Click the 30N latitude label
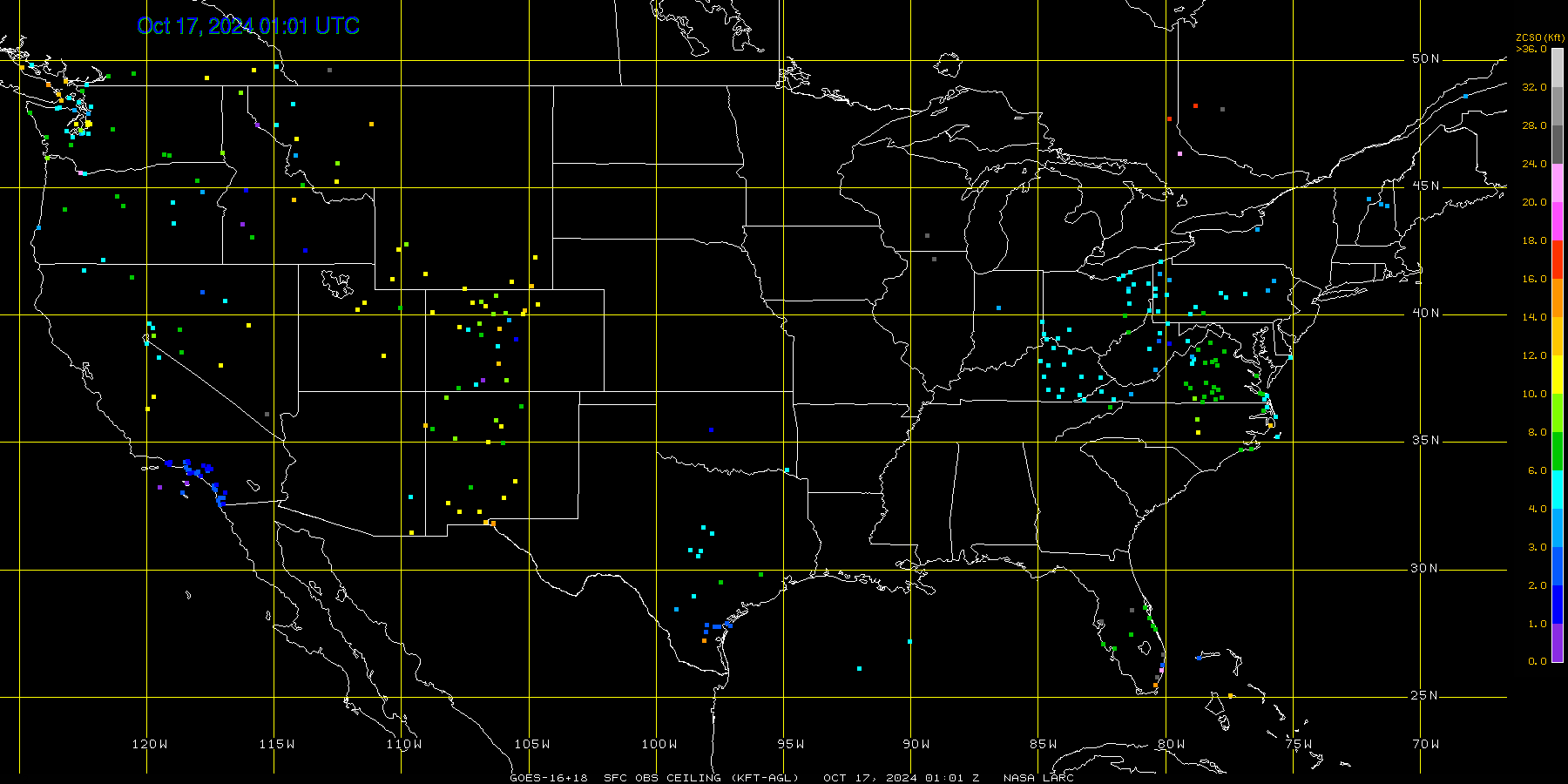Viewport: 1568px width, 784px height. coord(1425,568)
